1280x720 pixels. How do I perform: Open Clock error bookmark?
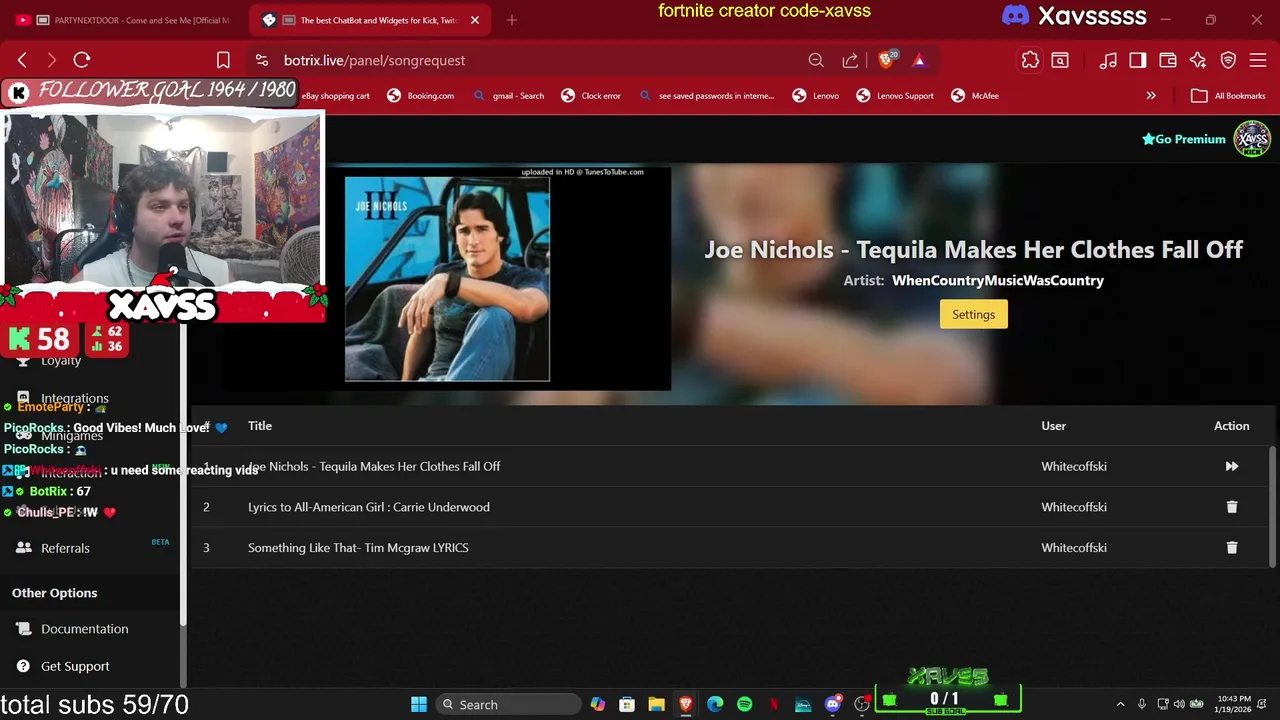click(590, 96)
